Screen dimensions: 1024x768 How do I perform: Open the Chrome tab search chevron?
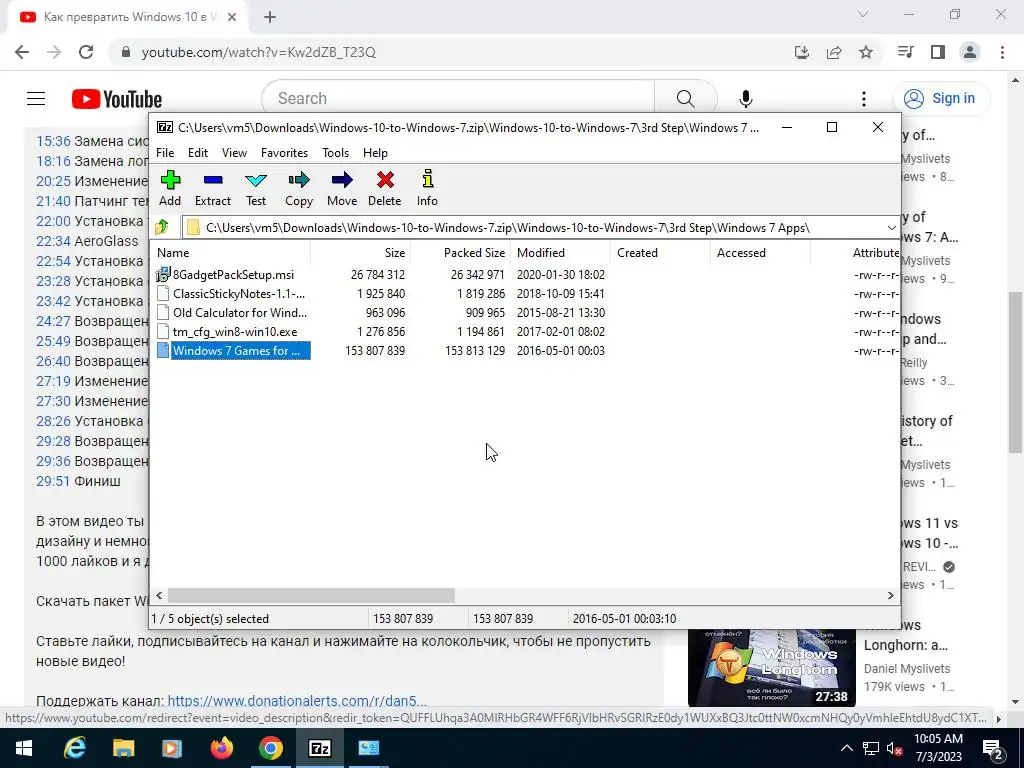point(863,14)
